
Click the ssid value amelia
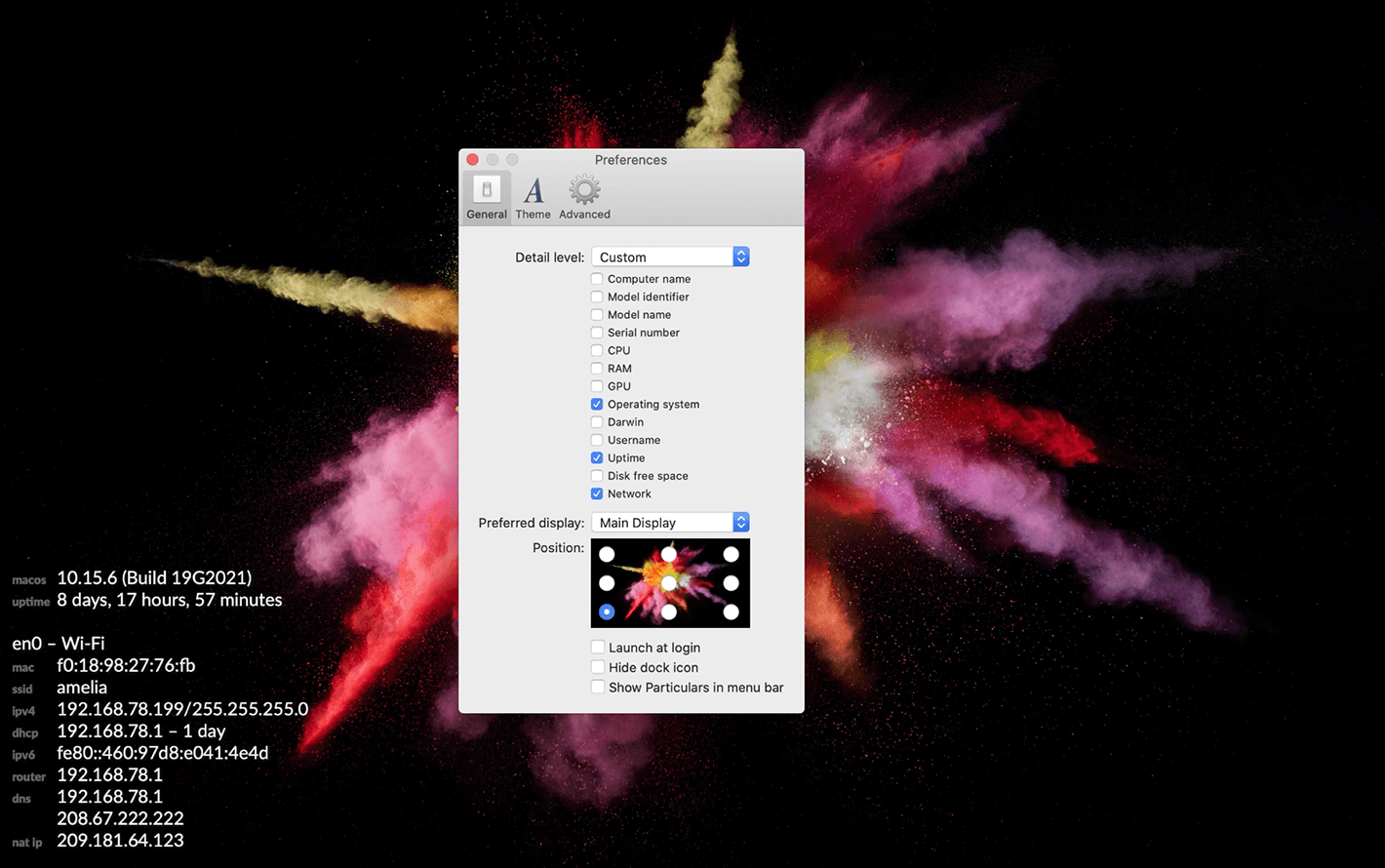tap(82, 688)
